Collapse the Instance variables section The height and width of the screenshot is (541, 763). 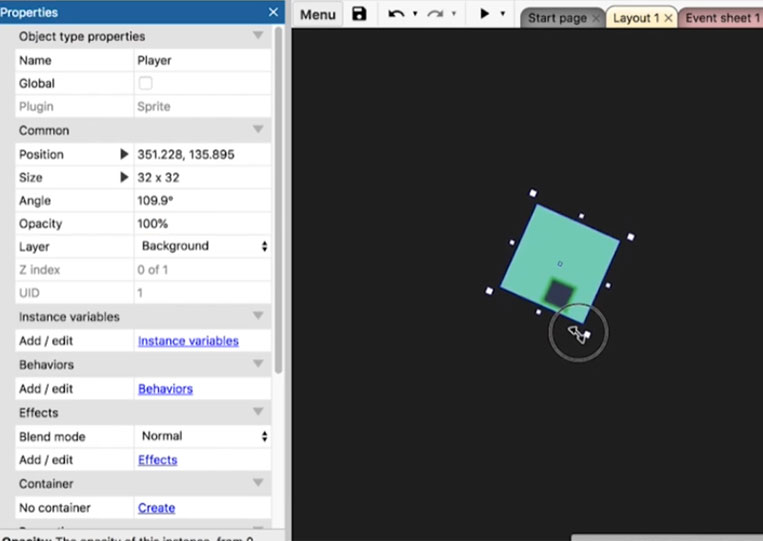(x=258, y=316)
